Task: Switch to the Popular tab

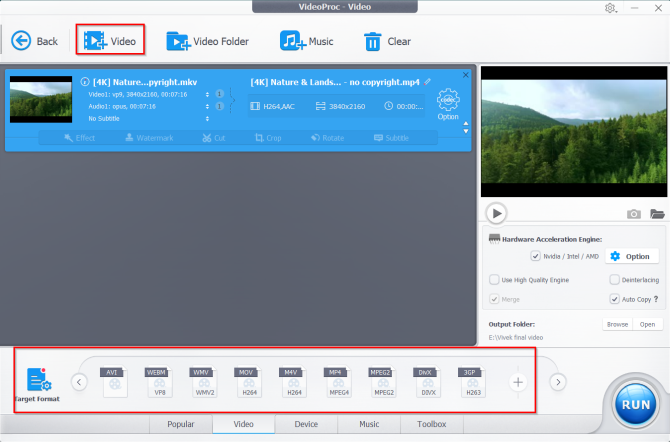Action: pos(181,424)
